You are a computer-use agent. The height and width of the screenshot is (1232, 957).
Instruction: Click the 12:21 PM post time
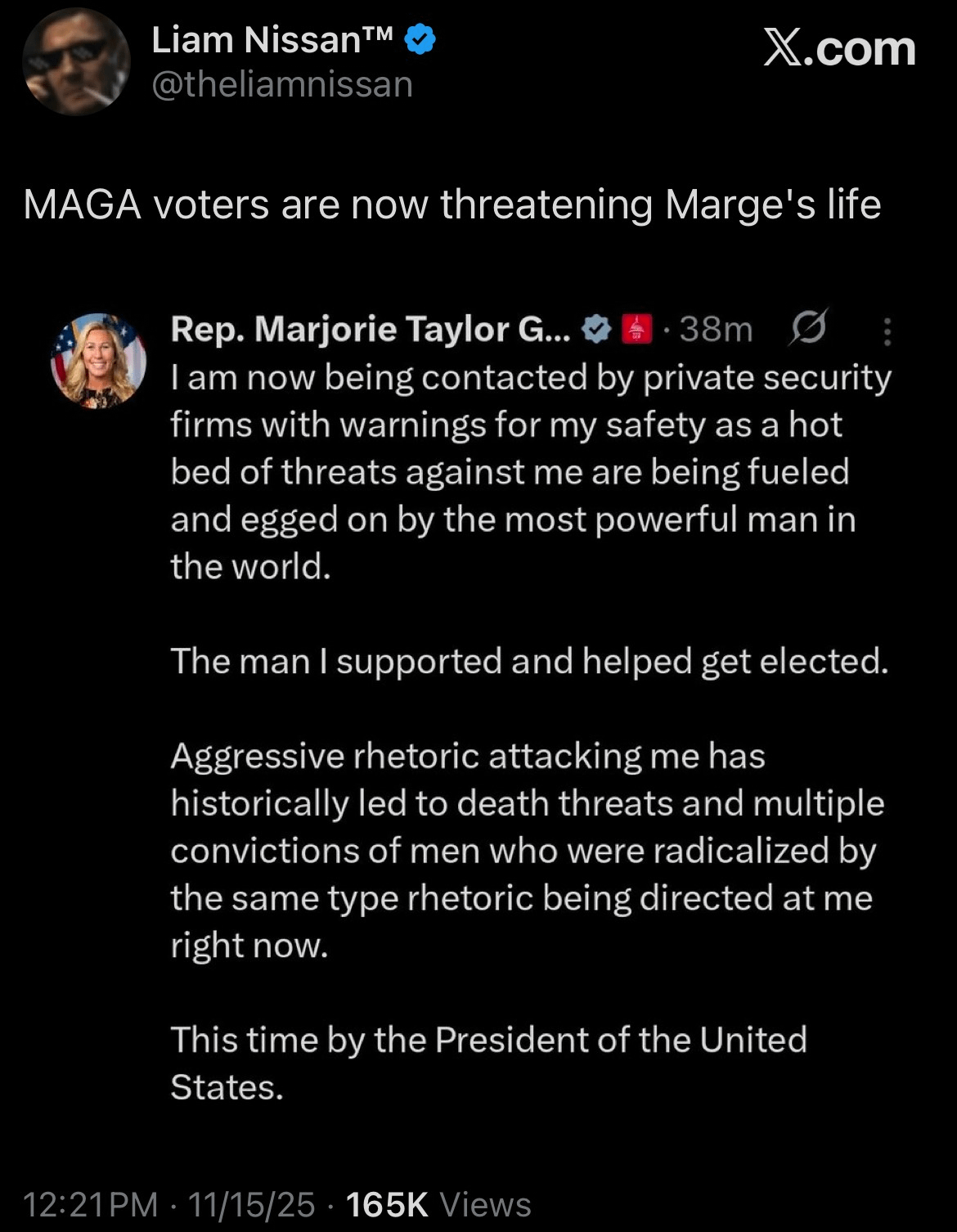click(90, 1204)
